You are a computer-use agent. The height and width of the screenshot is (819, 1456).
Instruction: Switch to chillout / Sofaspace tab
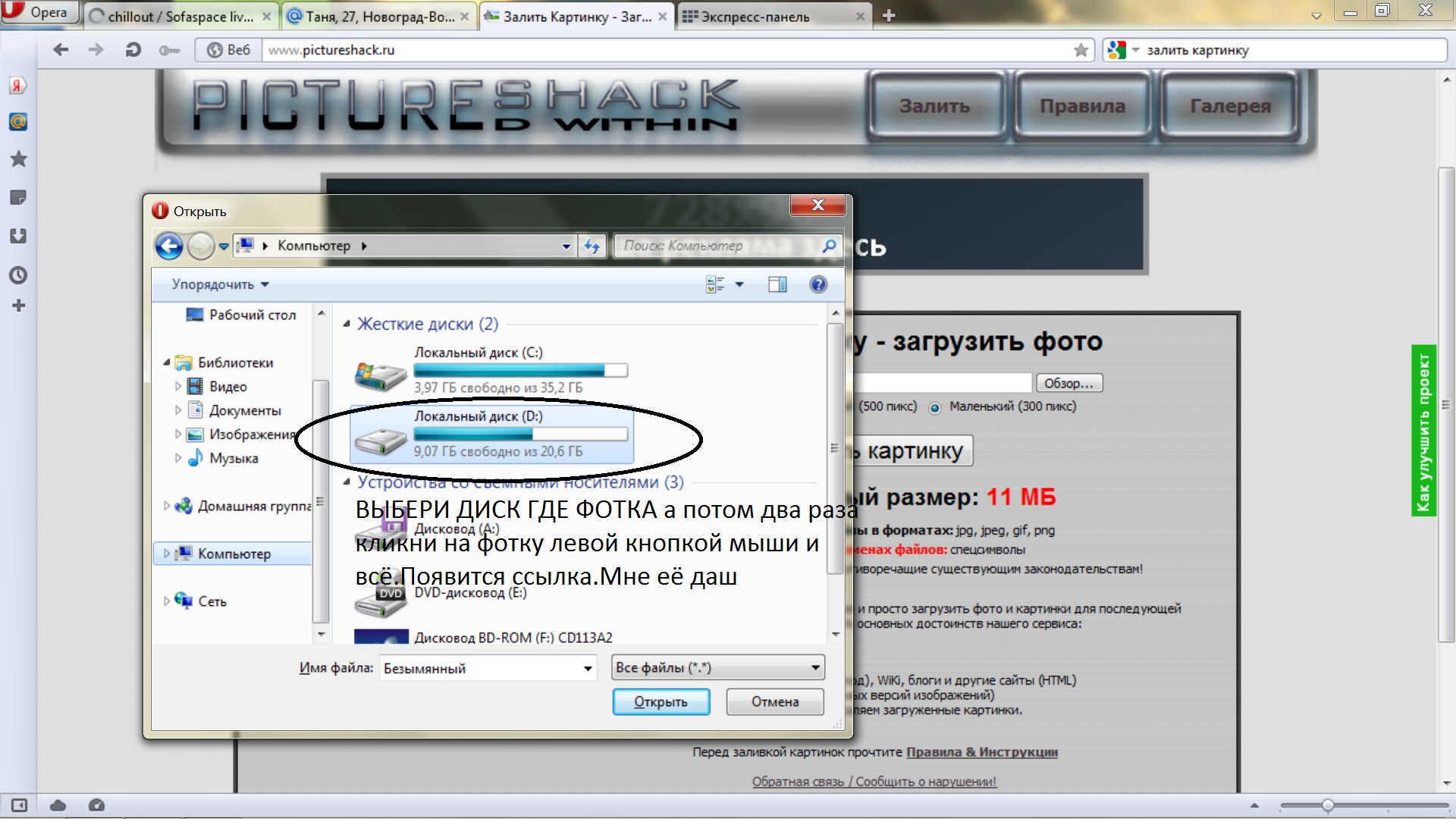tap(180, 17)
